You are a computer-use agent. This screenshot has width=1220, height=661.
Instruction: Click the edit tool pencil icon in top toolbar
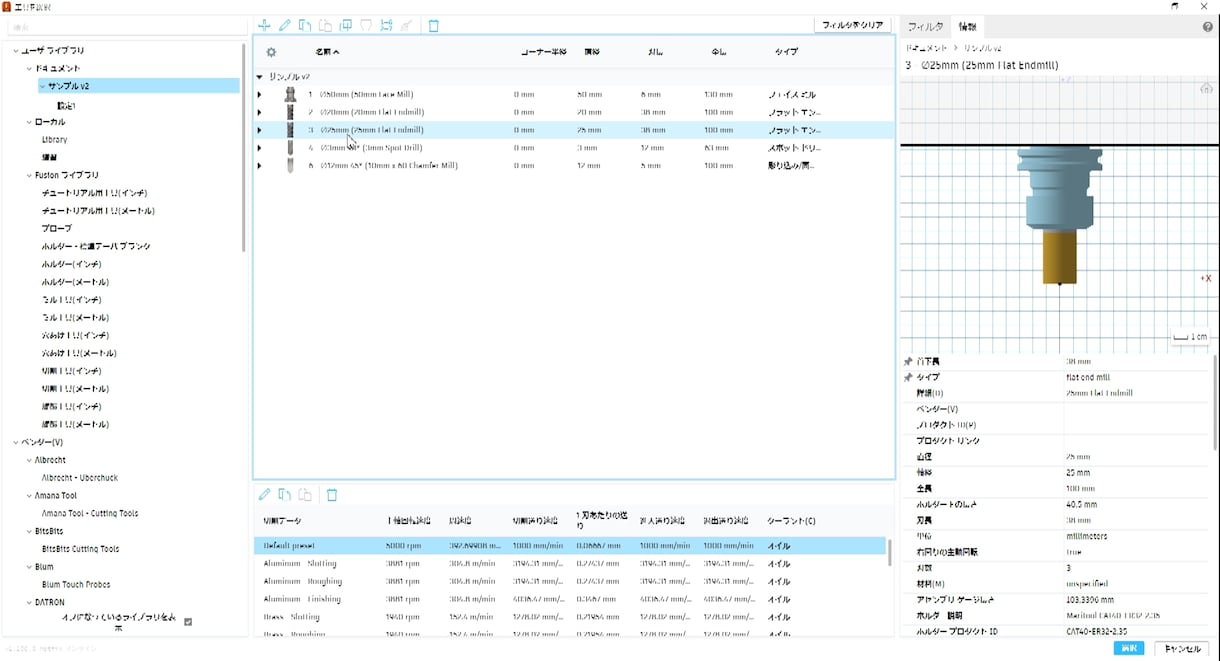coord(285,25)
